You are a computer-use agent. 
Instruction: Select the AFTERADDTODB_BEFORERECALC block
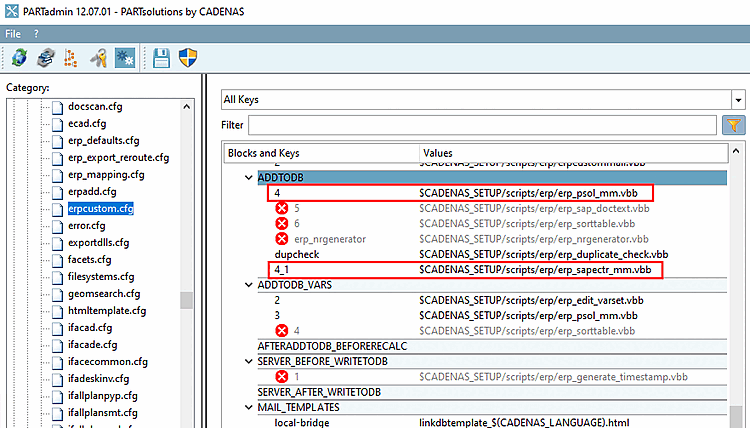[492, 346]
